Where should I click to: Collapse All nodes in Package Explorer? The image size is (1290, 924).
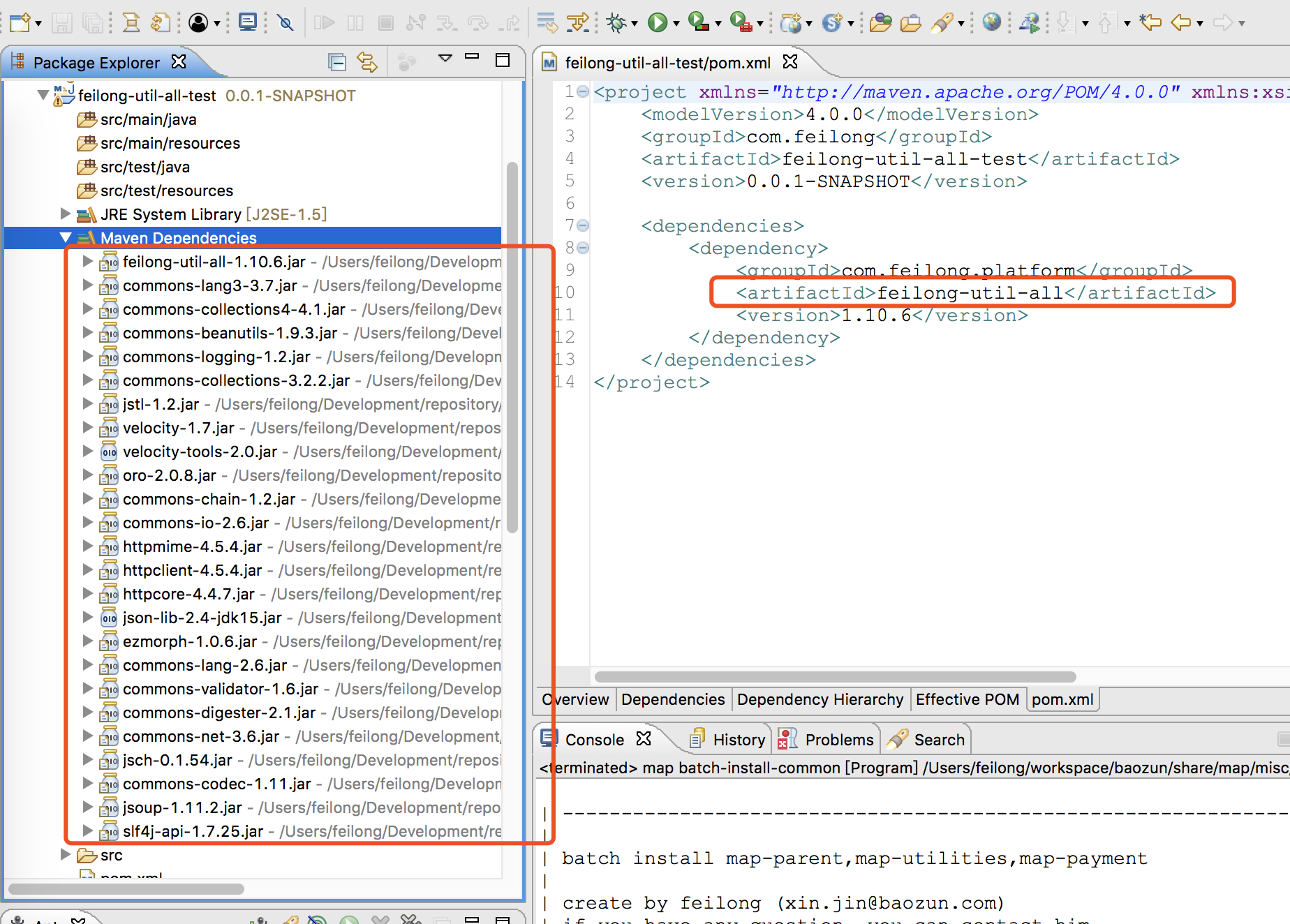(x=337, y=61)
